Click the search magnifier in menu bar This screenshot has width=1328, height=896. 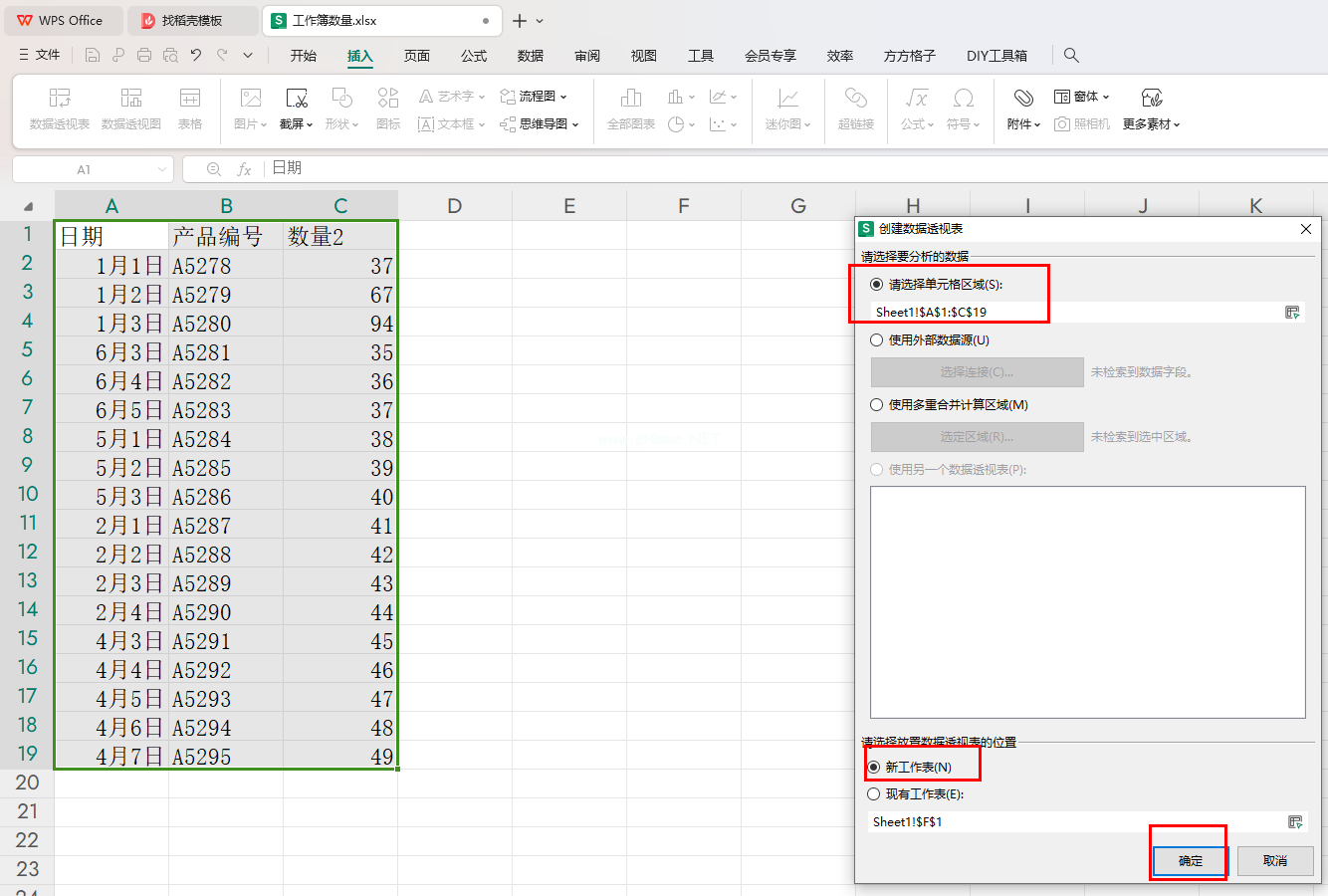(1071, 56)
